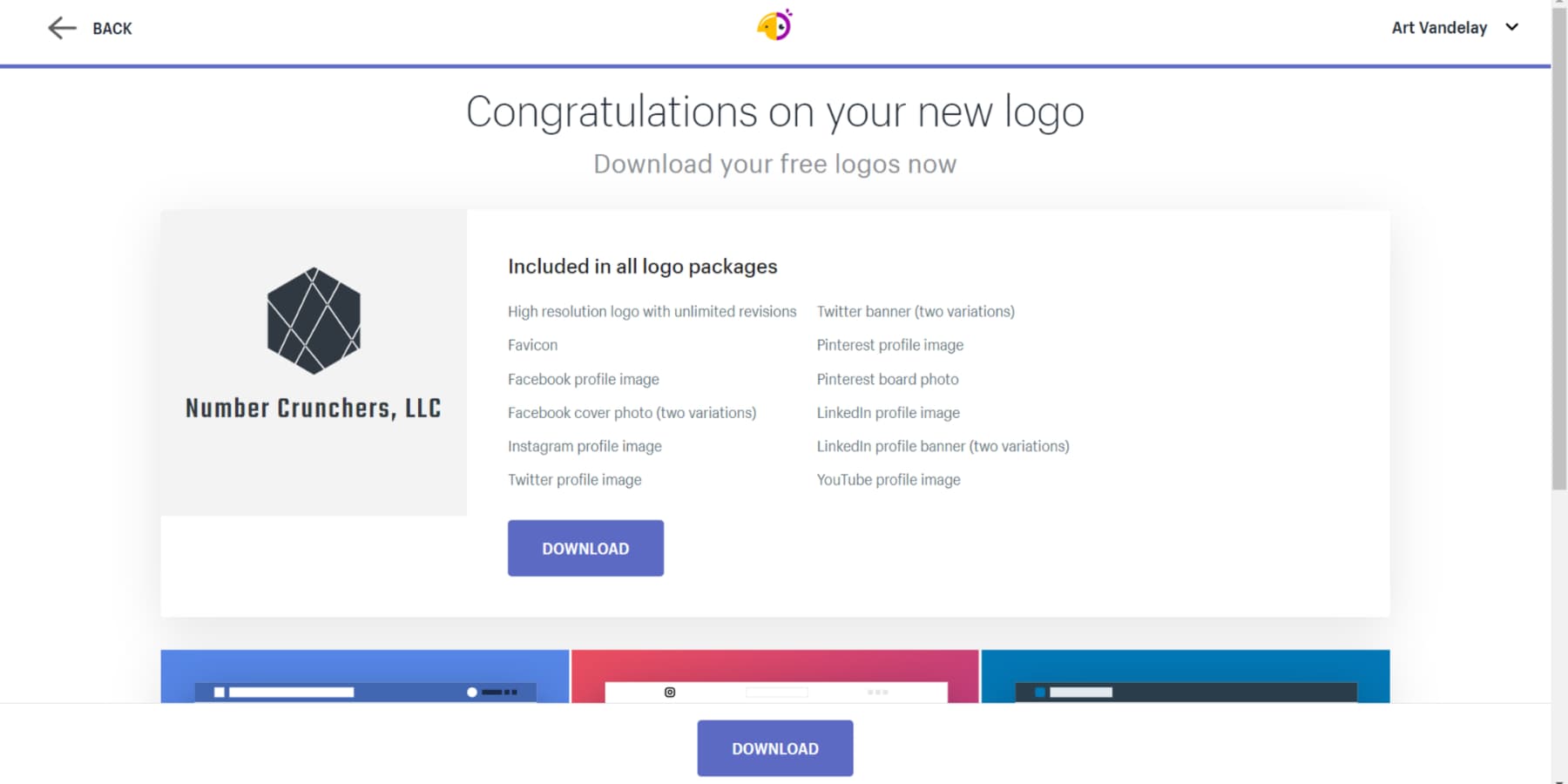Click the Instagram camera icon in the preview mockup

pyautogui.click(x=669, y=691)
